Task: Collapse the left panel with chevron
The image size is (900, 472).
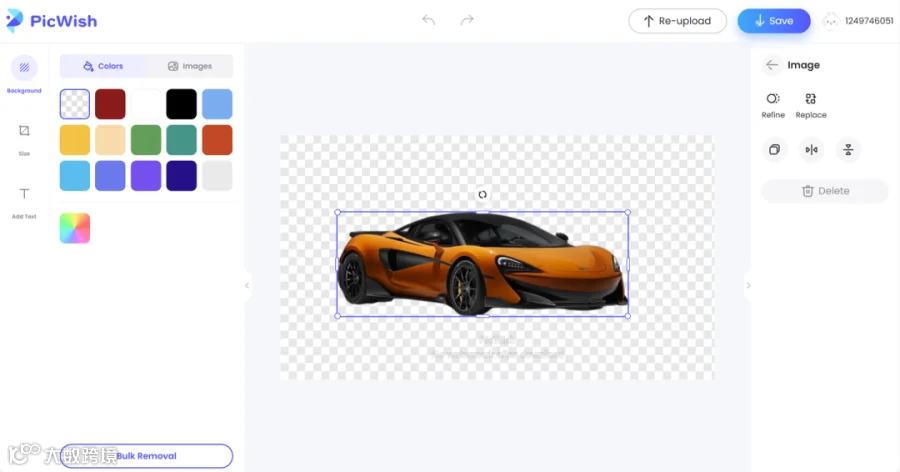Action: point(247,285)
